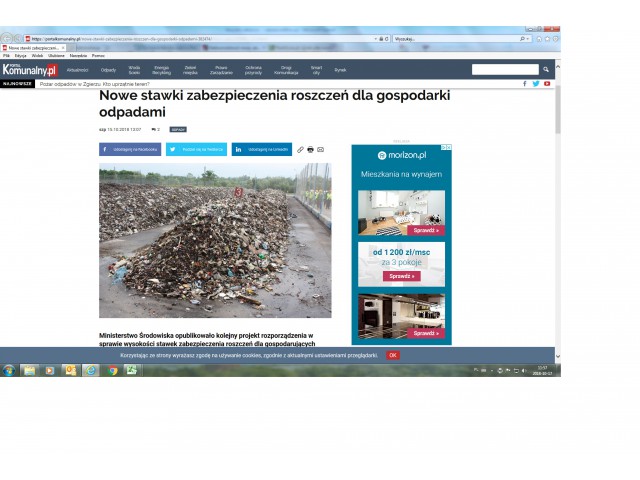Share the article on Twitter button
Image resolution: width=640 pixels, height=480 pixels.
[196, 149]
